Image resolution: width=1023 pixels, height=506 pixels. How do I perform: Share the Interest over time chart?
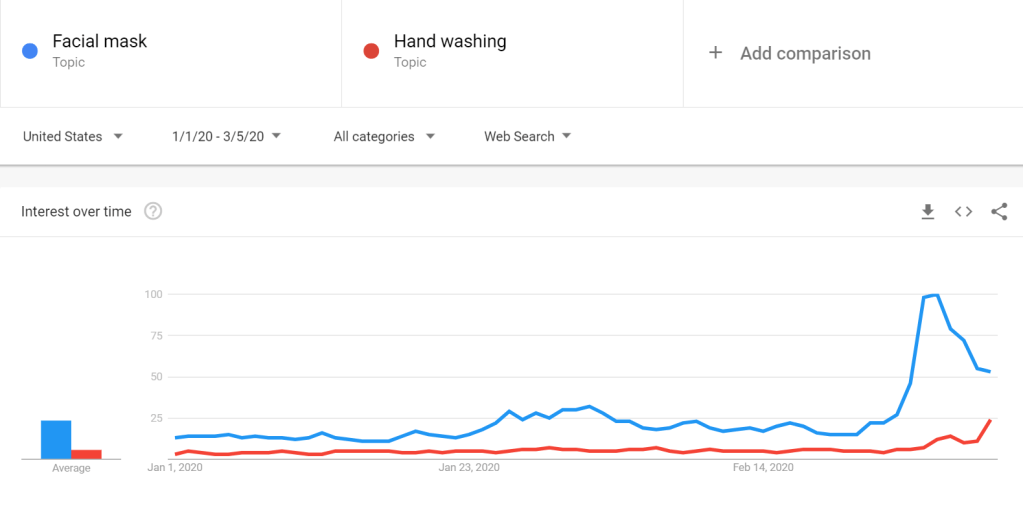(x=999, y=211)
